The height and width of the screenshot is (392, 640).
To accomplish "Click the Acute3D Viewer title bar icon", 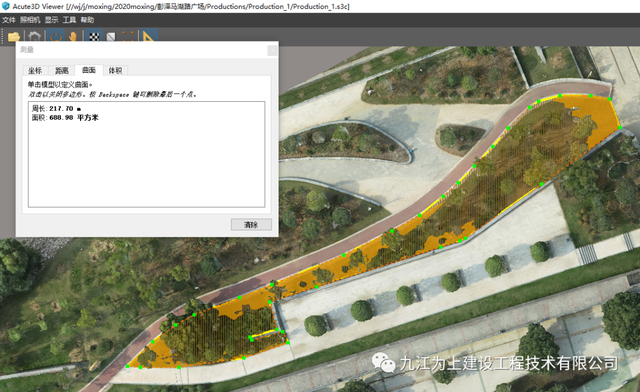I will (5, 6).
